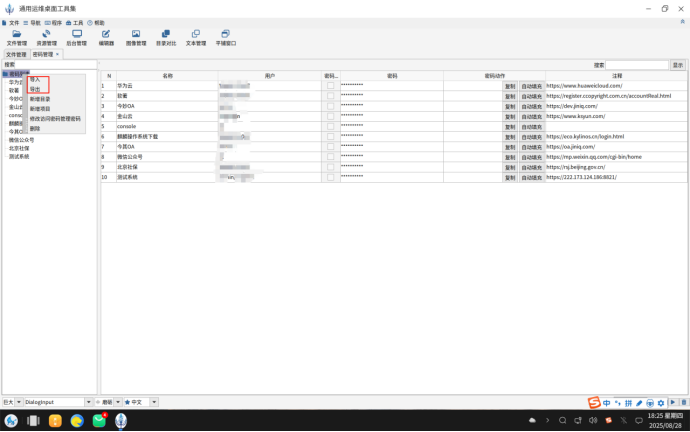Tick the checkbox for 麒麟操作系统下载 row

330,136
